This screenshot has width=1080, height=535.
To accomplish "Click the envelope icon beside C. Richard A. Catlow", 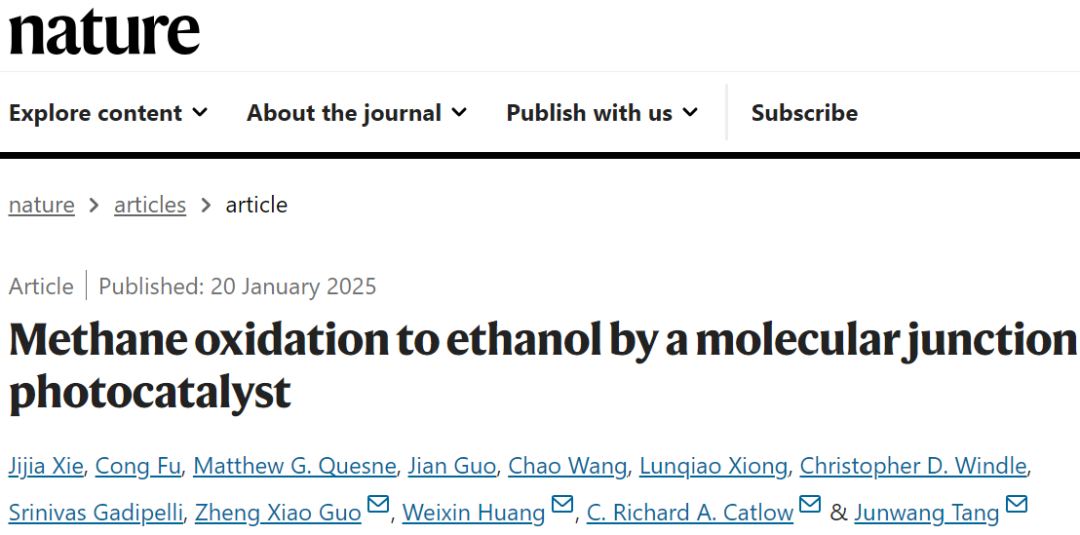I will pyautogui.click(x=810, y=505).
